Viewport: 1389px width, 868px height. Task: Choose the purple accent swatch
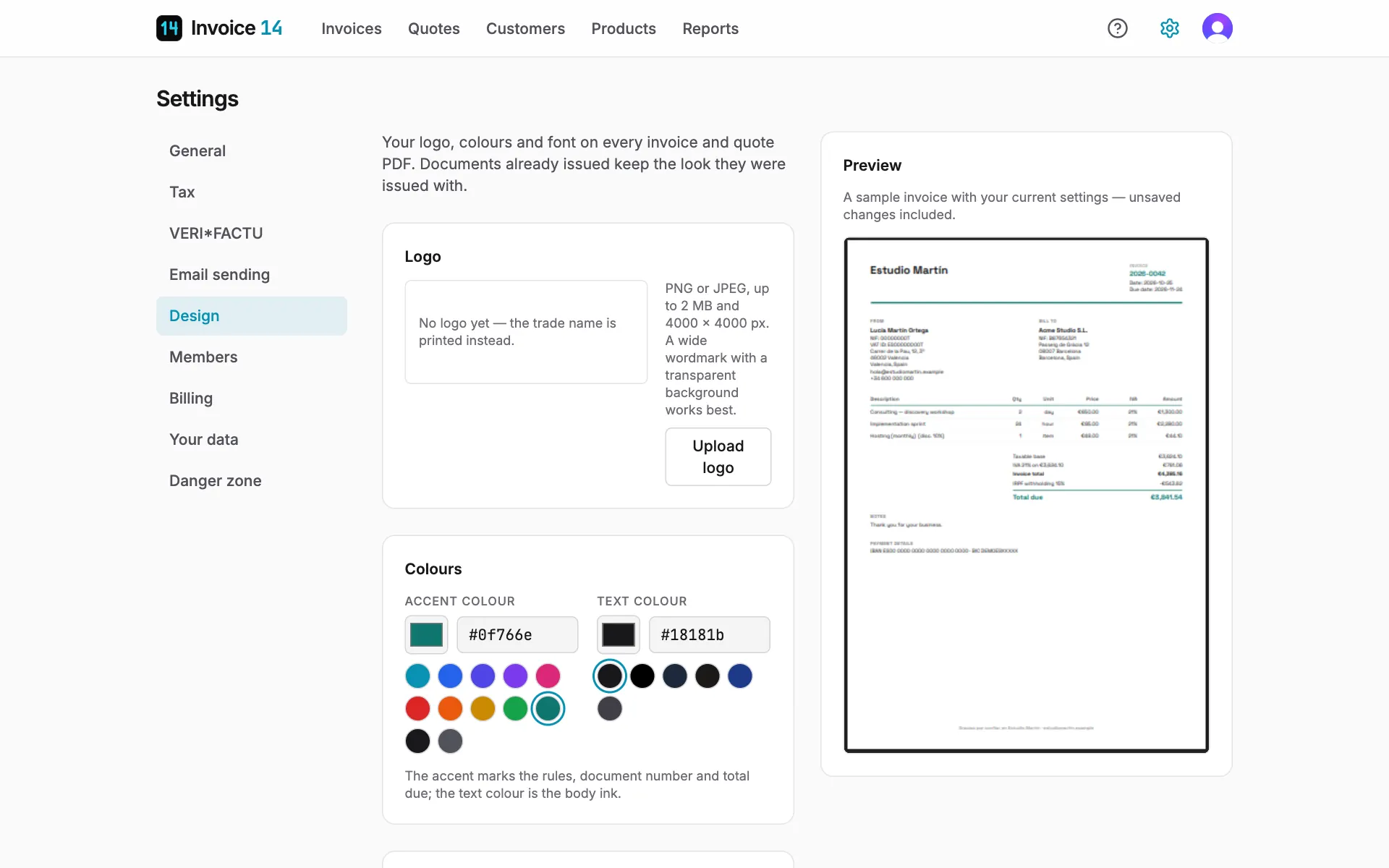click(x=515, y=676)
